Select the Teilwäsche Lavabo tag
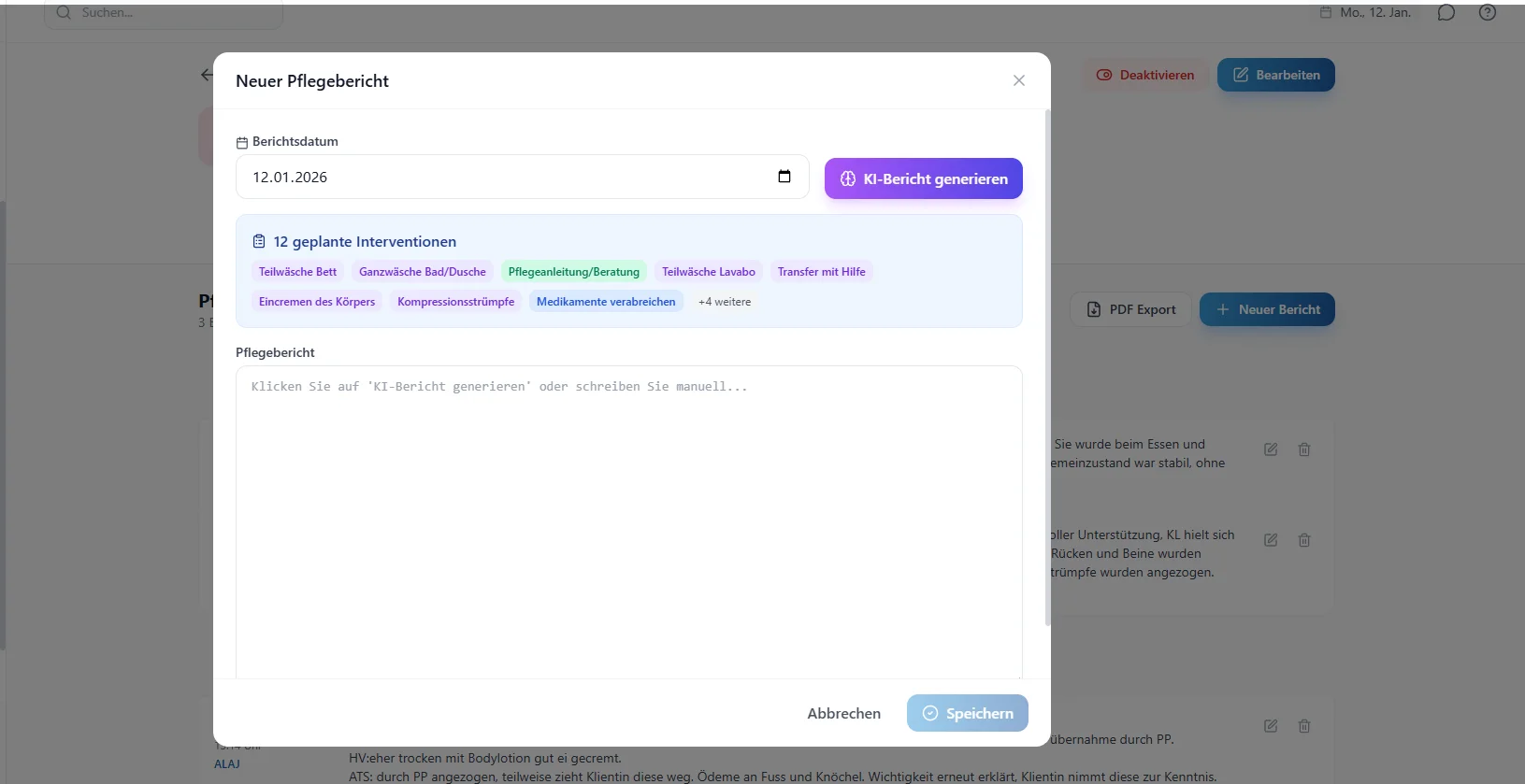The image size is (1525, 784). tap(709, 272)
